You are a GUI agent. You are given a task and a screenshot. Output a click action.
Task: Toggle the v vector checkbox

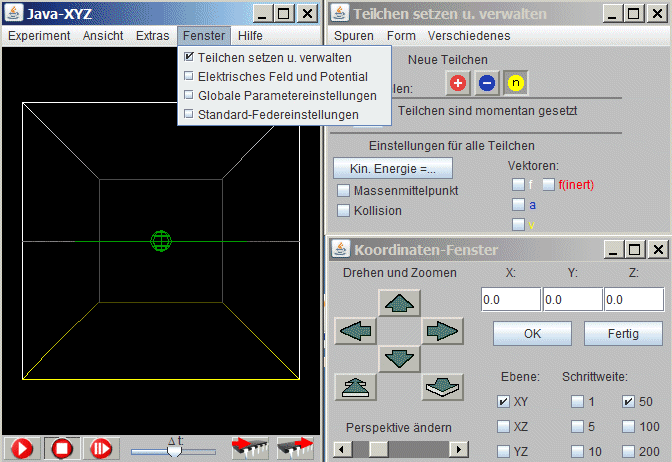pyautogui.click(x=518, y=224)
